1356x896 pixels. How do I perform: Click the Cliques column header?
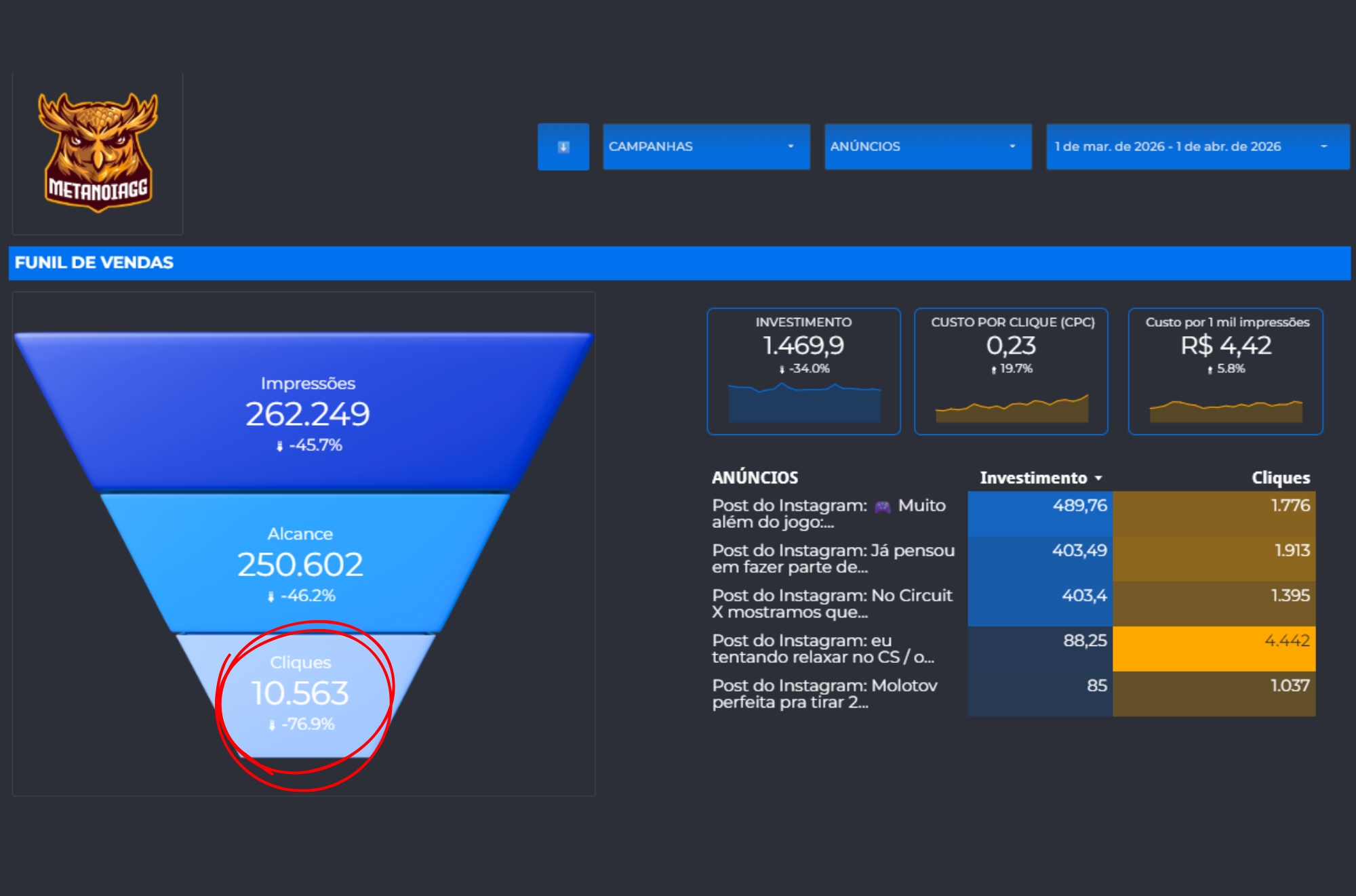(1280, 478)
